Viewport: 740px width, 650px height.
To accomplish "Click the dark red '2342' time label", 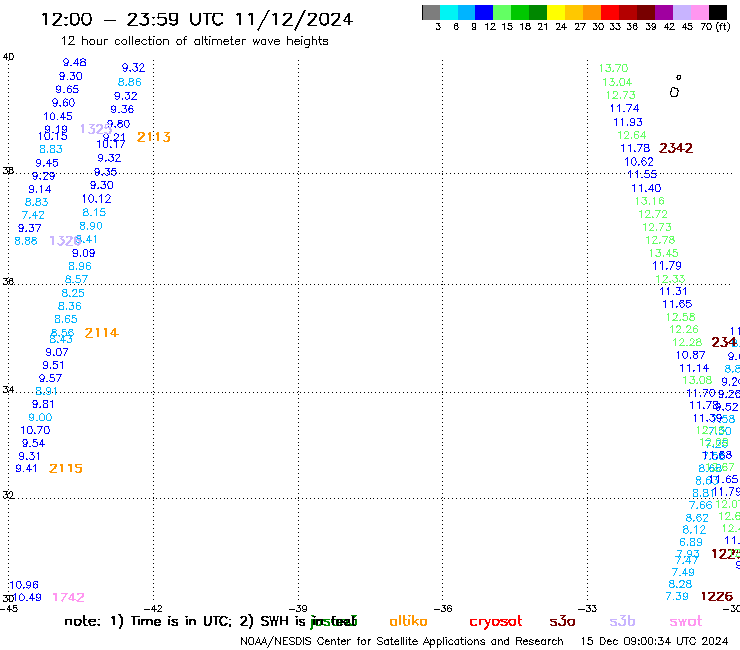I will click(x=676, y=148).
